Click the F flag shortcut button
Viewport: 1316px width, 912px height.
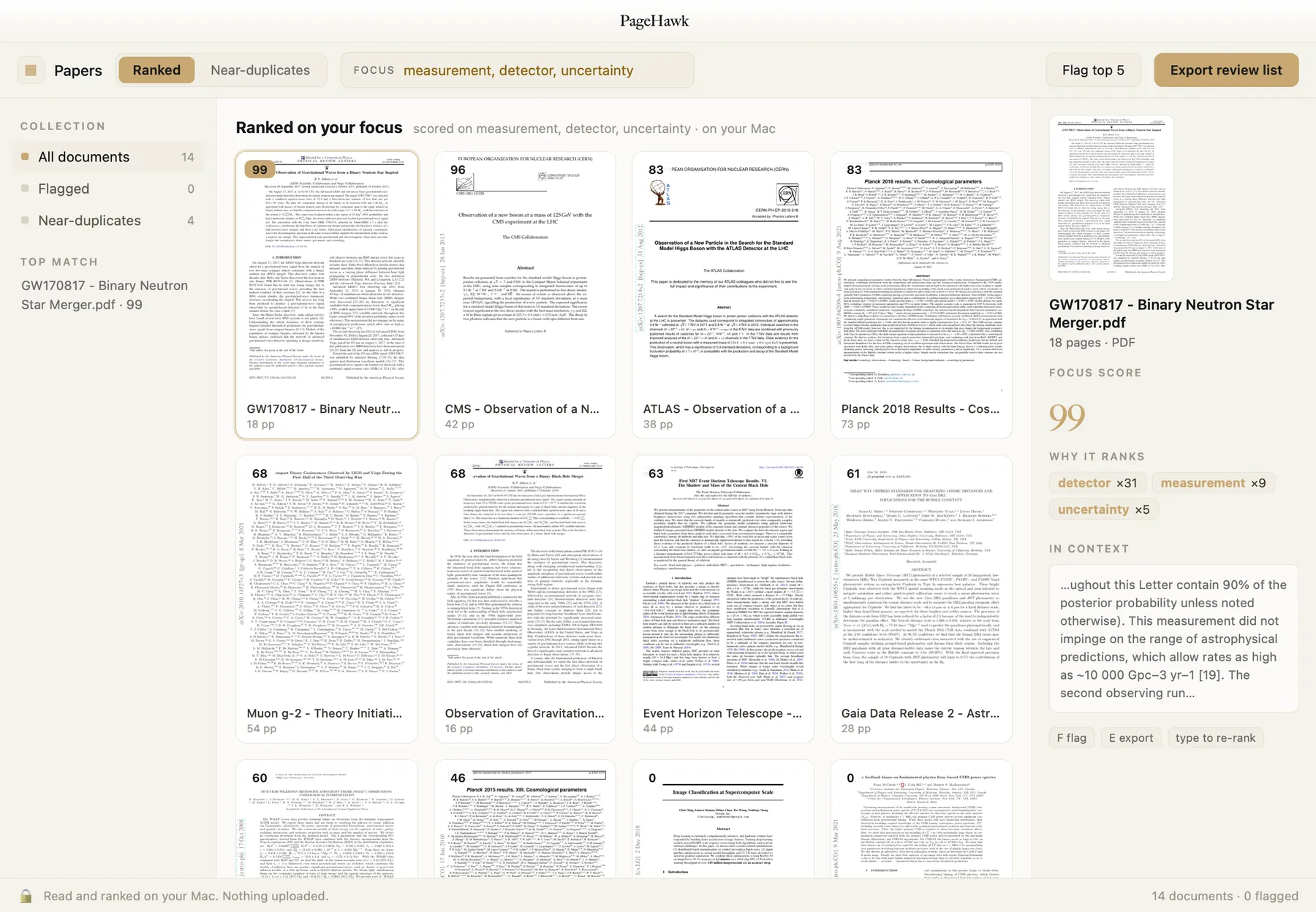(1071, 738)
